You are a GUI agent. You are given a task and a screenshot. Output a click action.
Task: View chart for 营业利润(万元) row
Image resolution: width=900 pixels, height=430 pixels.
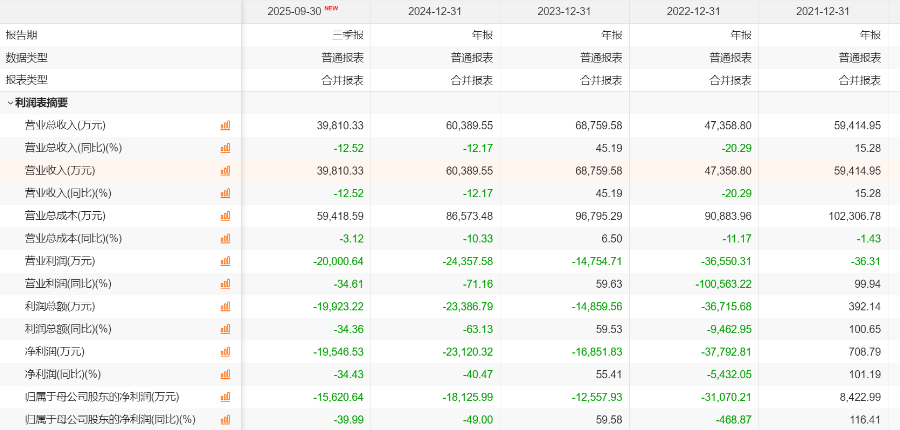coord(225,261)
